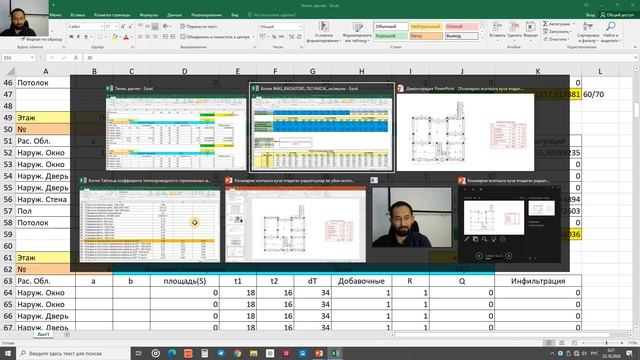This screenshot has height=360, width=640.
Task: Click the zoom slider in status bar
Action: tap(606, 343)
